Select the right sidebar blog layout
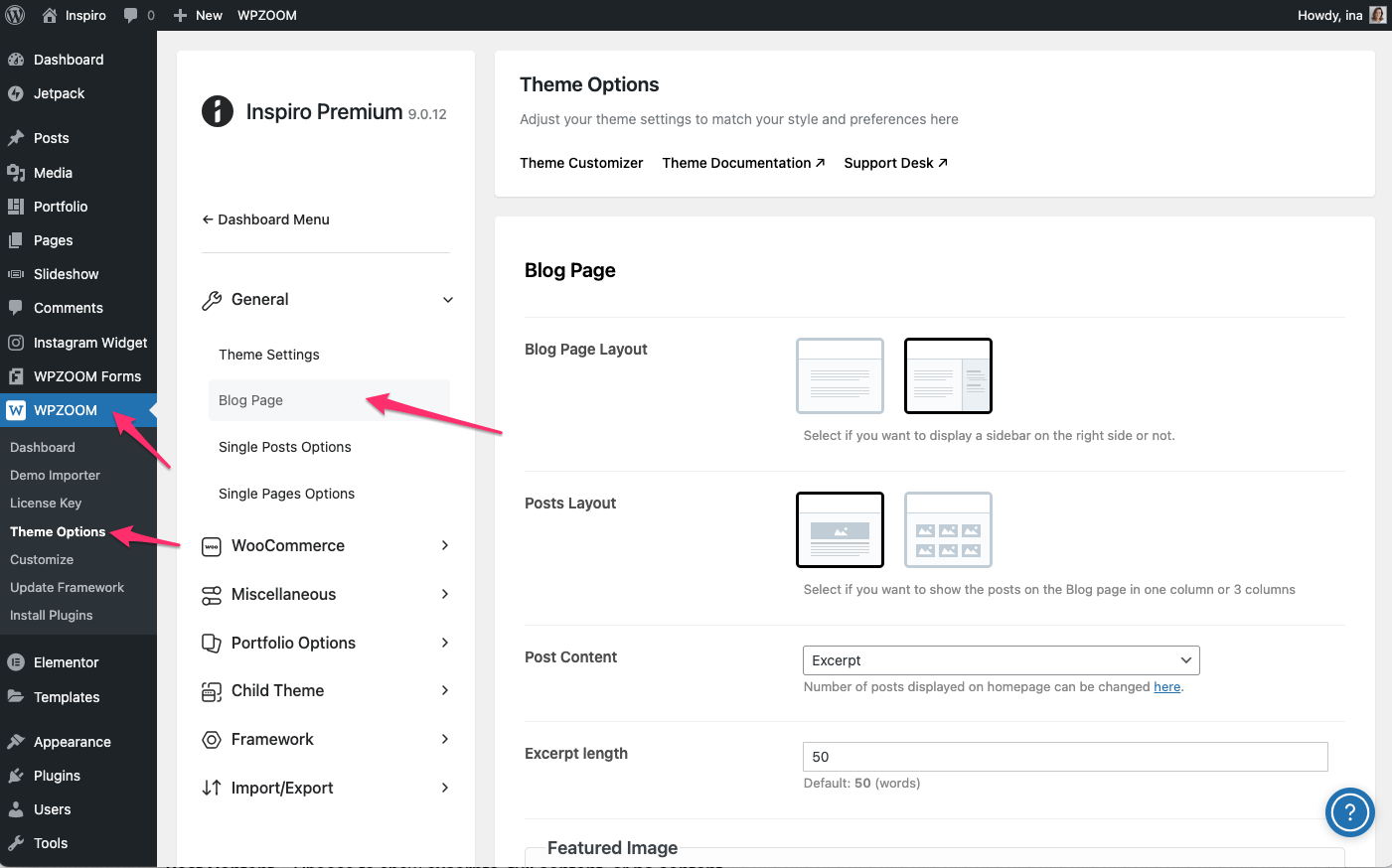 [948, 375]
